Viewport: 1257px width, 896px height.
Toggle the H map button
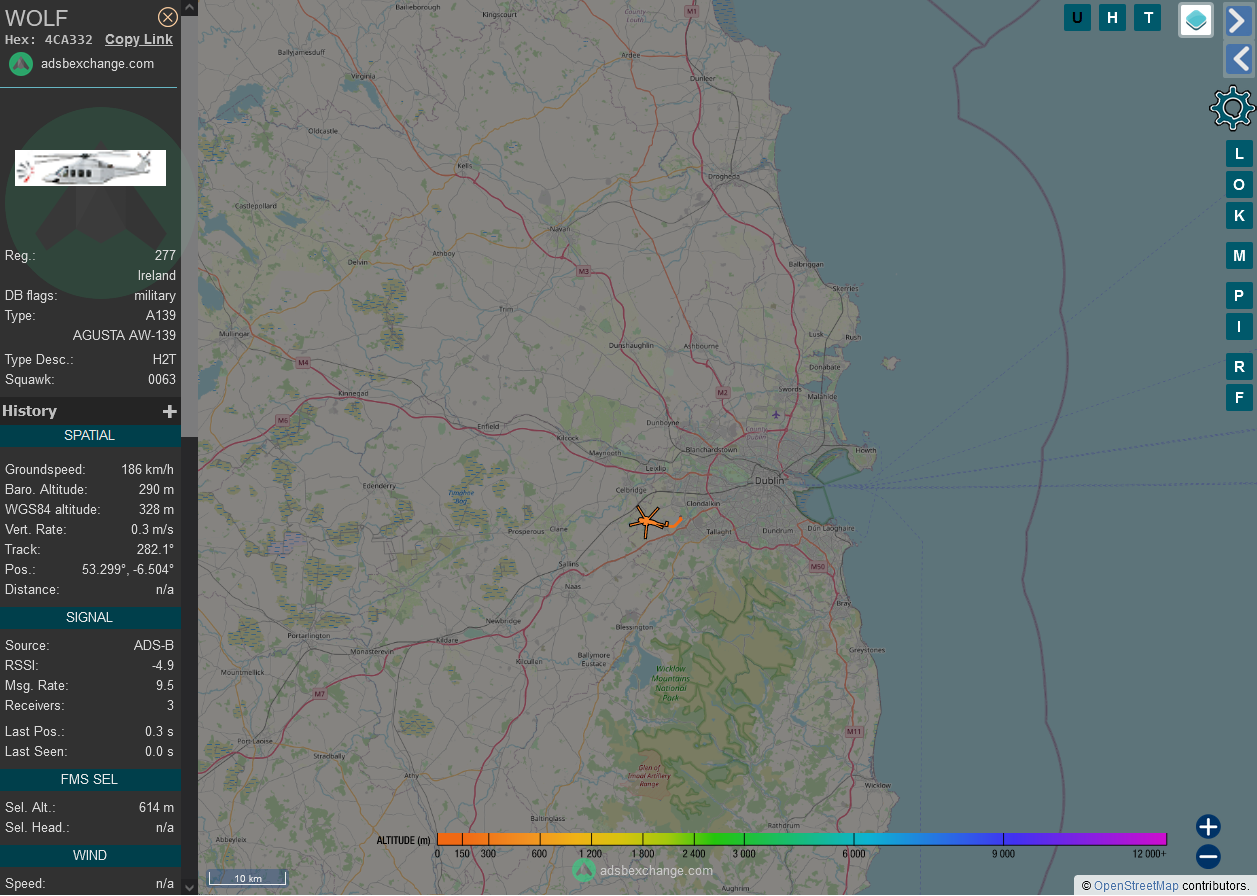pos(1113,17)
